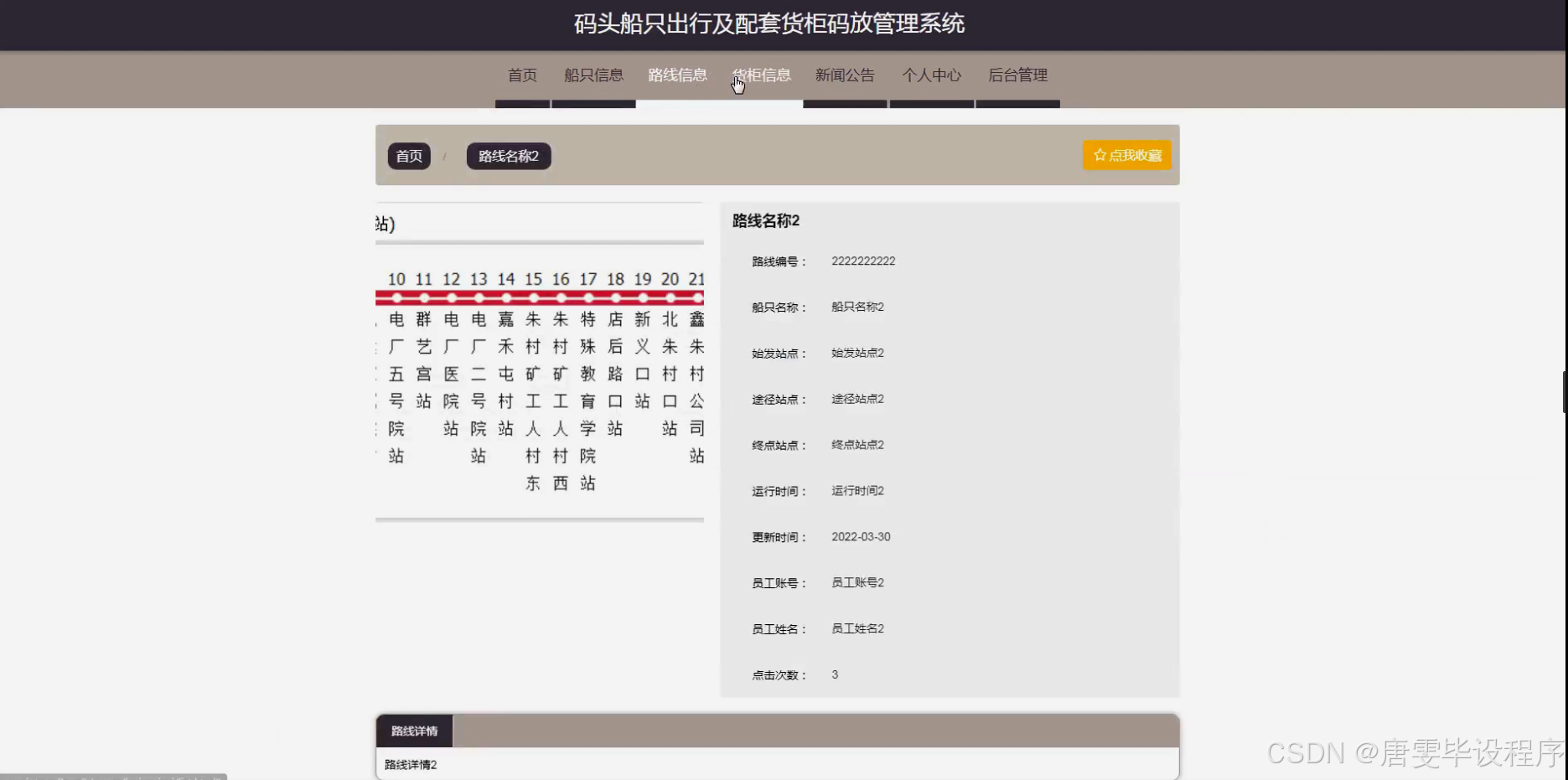
Task: Click the 路线详情2 detail text
Action: (x=411, y=765)
